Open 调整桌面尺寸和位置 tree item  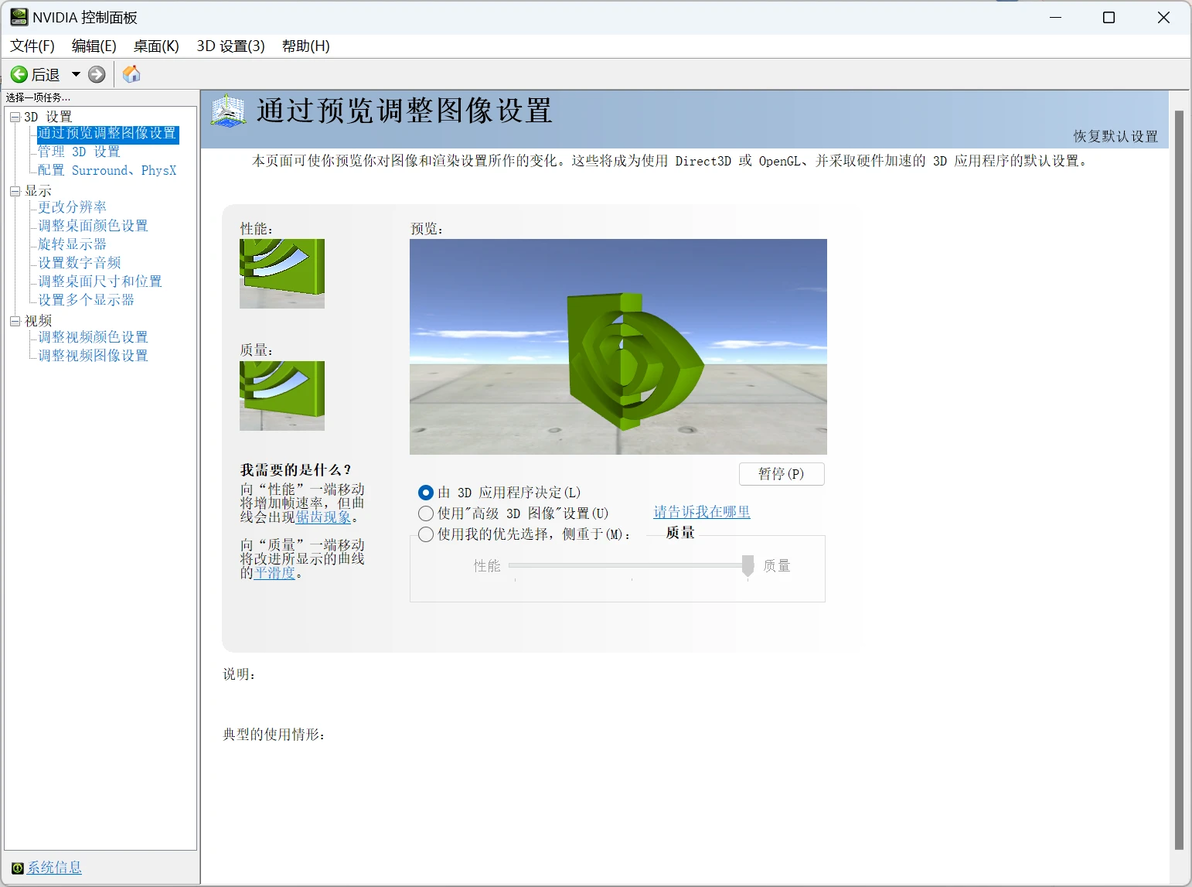pos(100,281)
